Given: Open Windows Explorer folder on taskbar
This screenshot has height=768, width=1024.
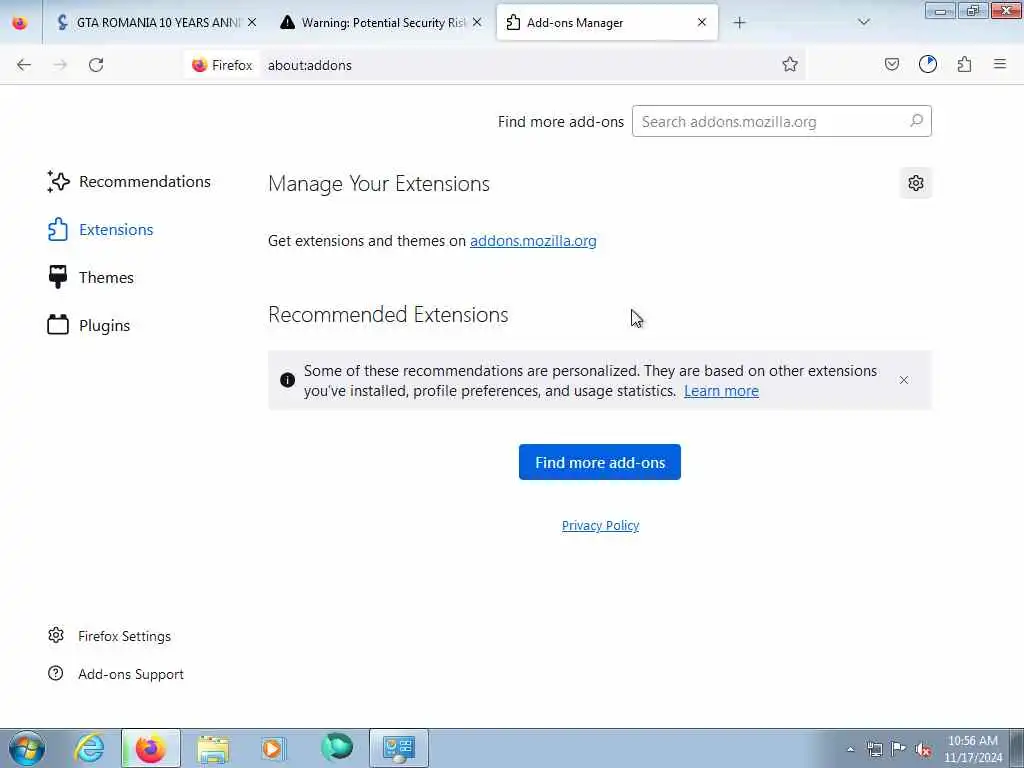Looking at the screenshot, I should click(213, 748).
